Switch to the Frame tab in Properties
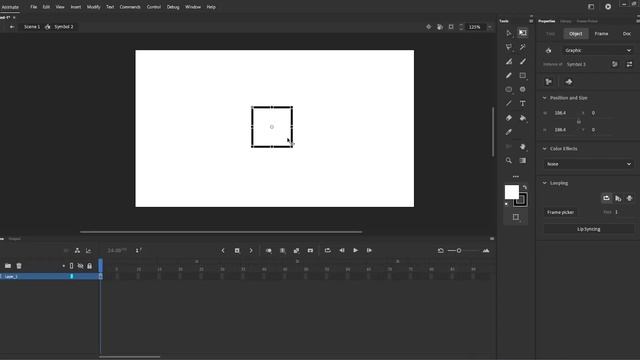Screen dimensions: 640x360 pyautogui.click(x=601, y=34)
